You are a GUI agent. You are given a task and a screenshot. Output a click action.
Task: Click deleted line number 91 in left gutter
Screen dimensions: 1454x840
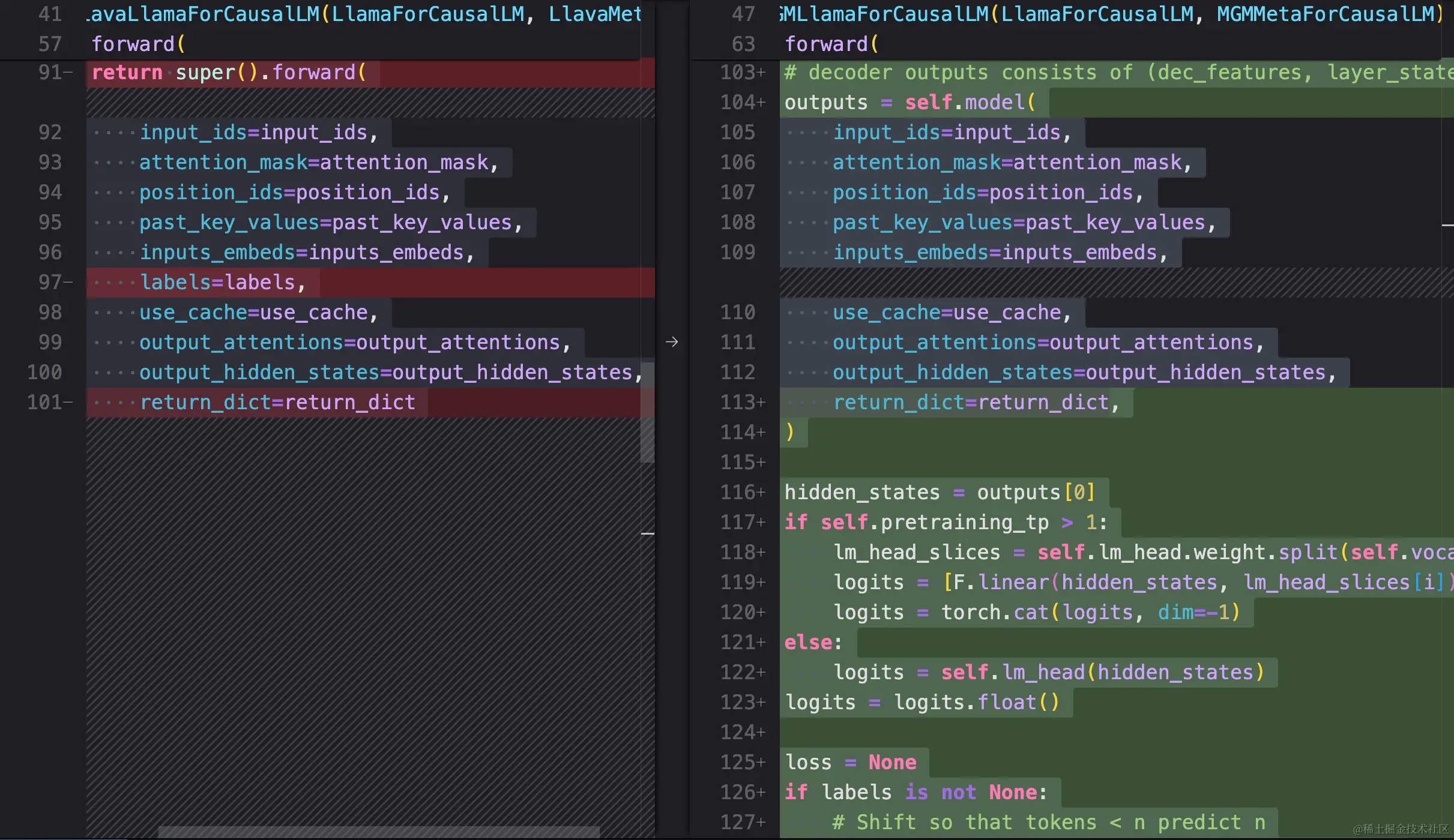[50, 73]
